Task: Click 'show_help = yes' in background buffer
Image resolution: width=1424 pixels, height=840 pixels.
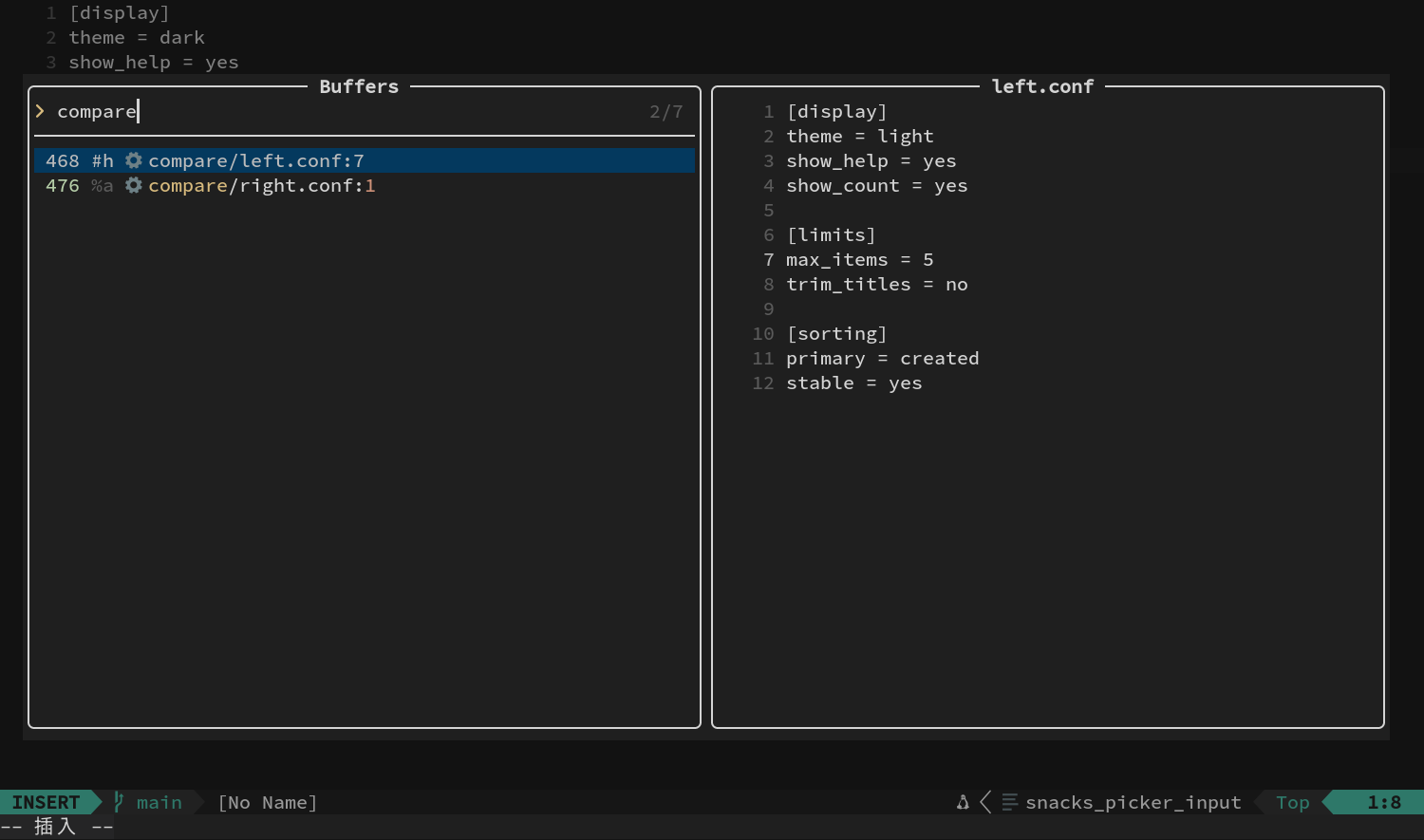Action: click(154, 62)
